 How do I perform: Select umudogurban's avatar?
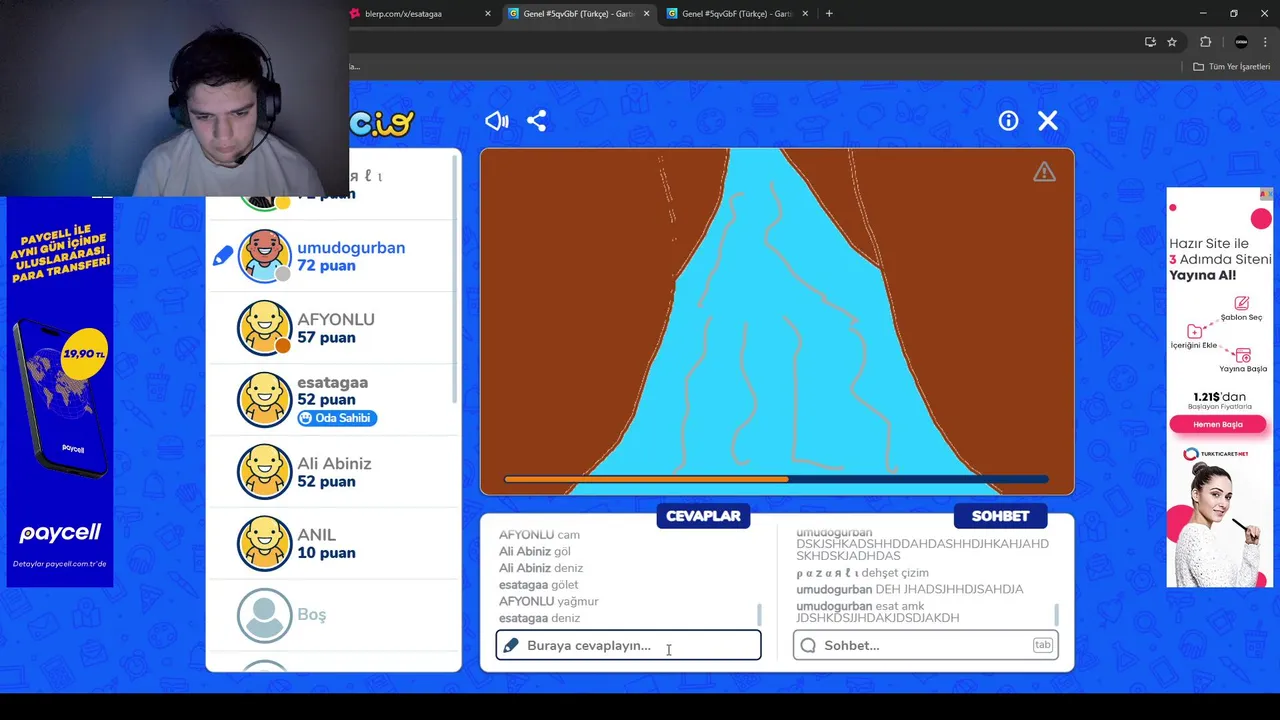pyautogui.click(x=265, y=256)
